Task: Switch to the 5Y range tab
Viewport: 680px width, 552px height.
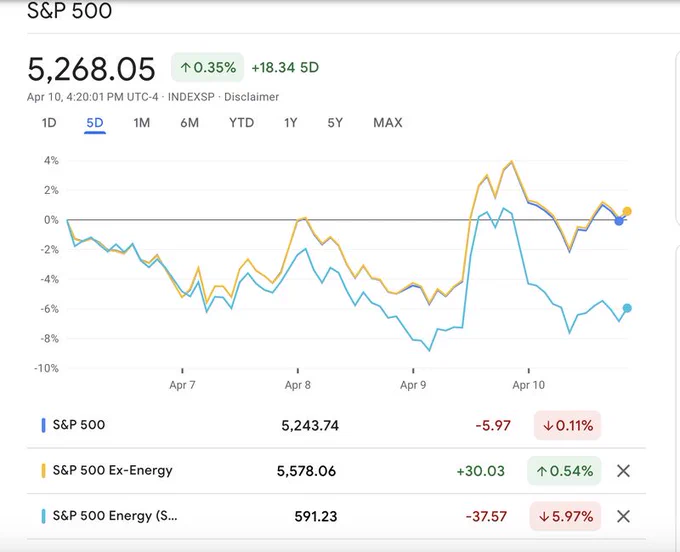Action: 335,123
